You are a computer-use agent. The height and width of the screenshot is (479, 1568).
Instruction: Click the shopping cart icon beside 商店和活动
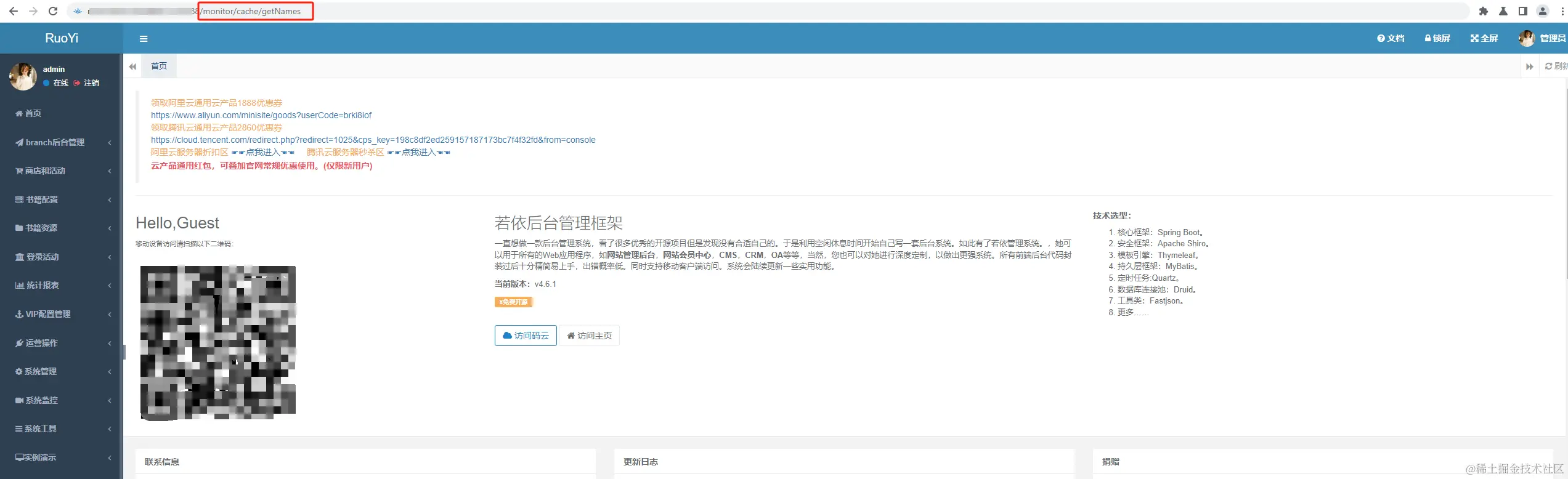tap(19, 171)
